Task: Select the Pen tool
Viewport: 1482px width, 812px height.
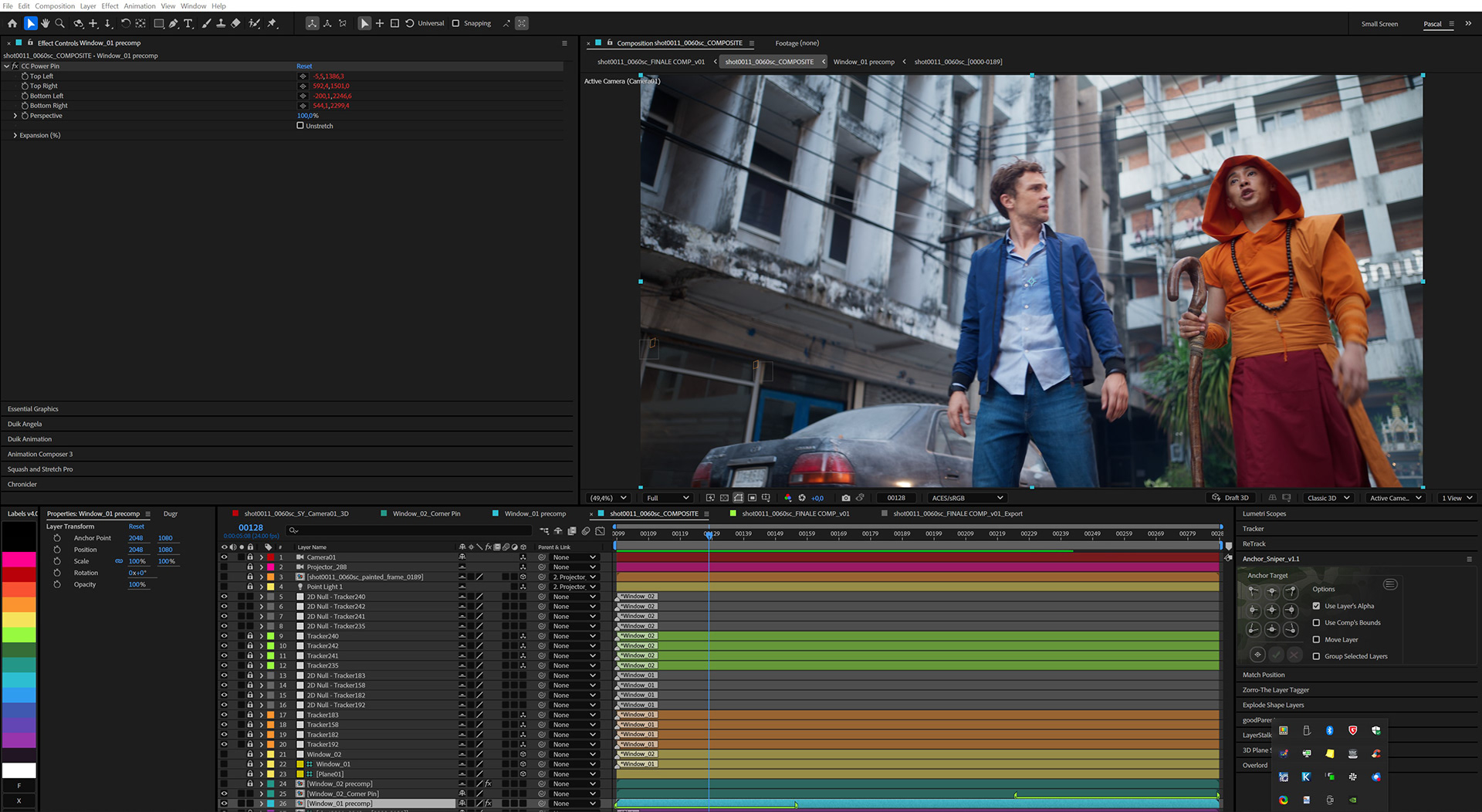Action: click(174, 23)
